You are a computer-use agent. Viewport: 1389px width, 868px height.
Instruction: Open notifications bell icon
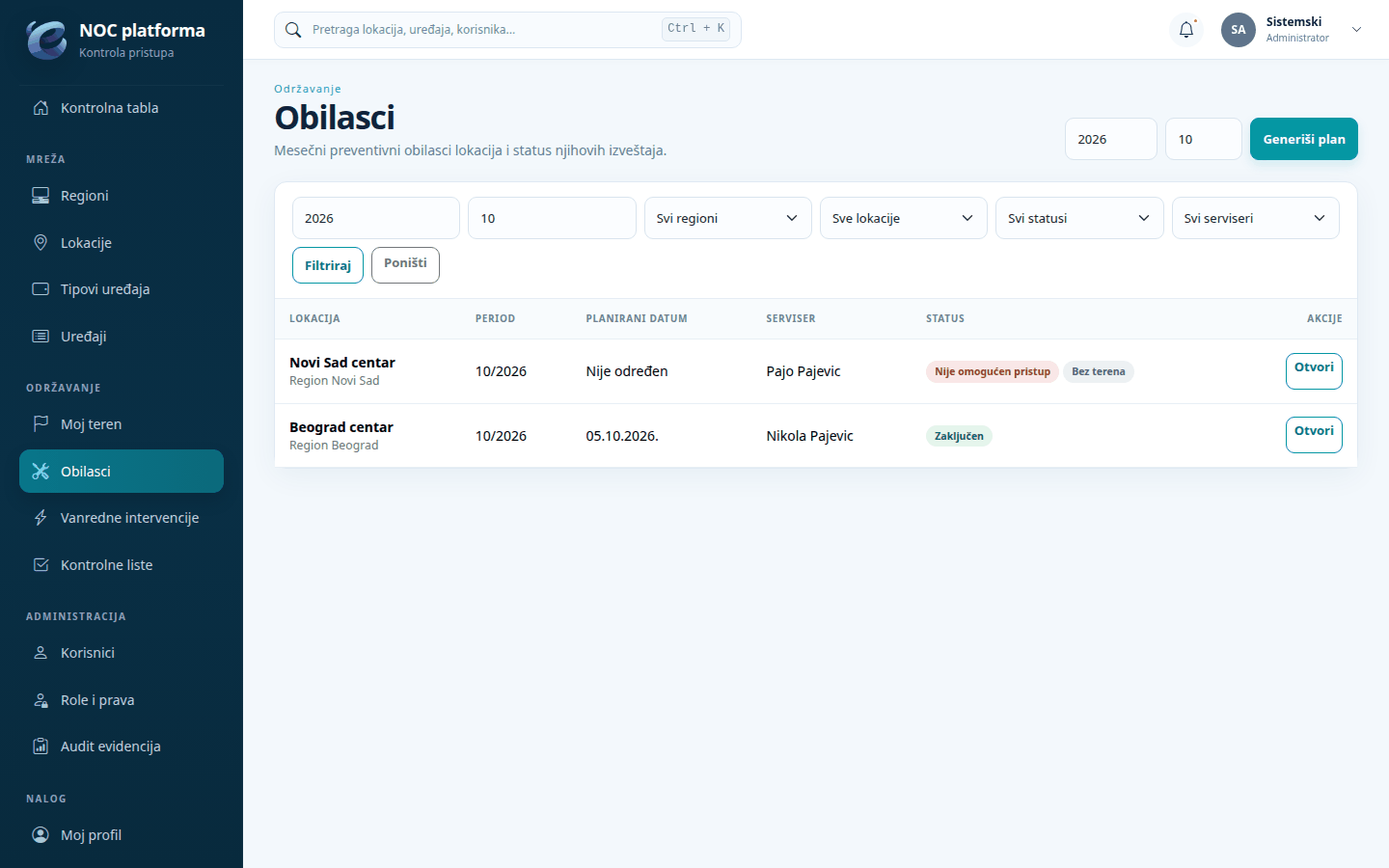[1186, 30]
